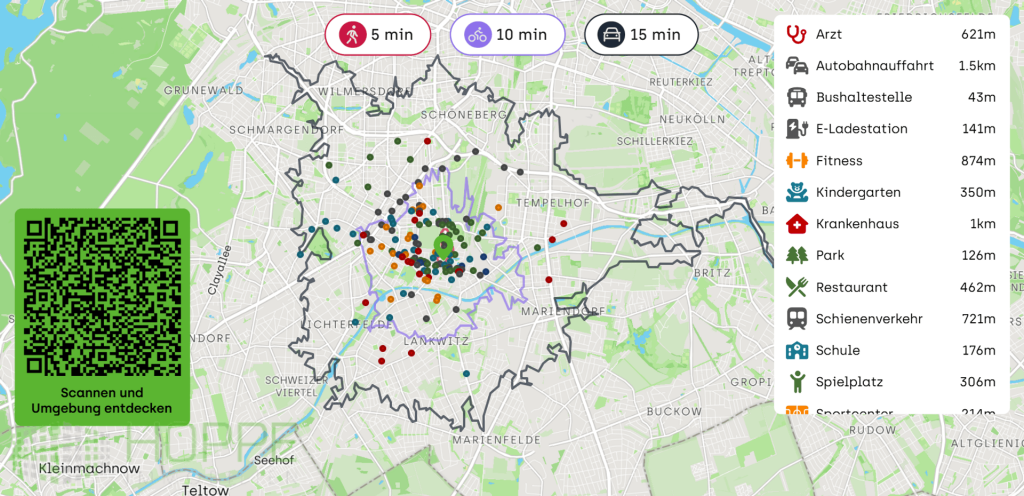
Task: Toggle the 5 min walking isochrone
Action: (x=377, y=35)
